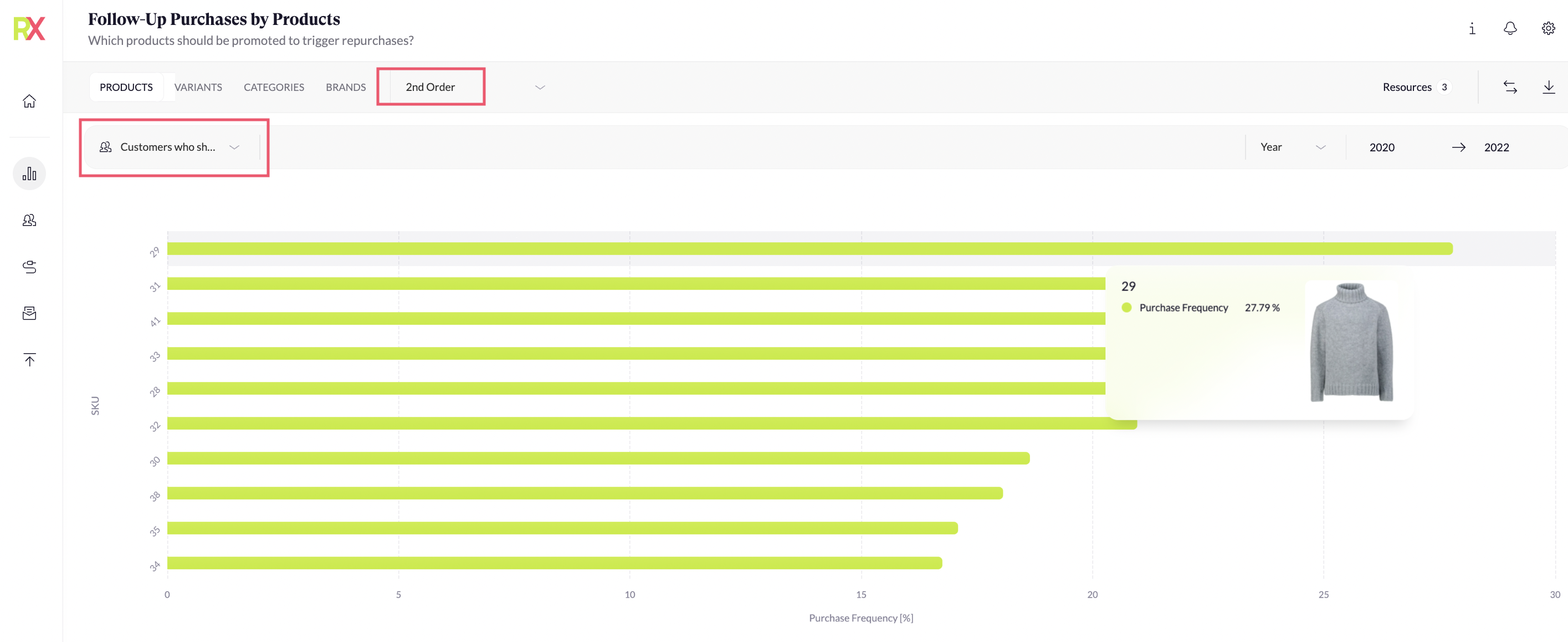Image resolution: width=1568 pixels, height=642 pixels.
Task: Expand the 2nd Order dropdown
Action: pos(469,87)
